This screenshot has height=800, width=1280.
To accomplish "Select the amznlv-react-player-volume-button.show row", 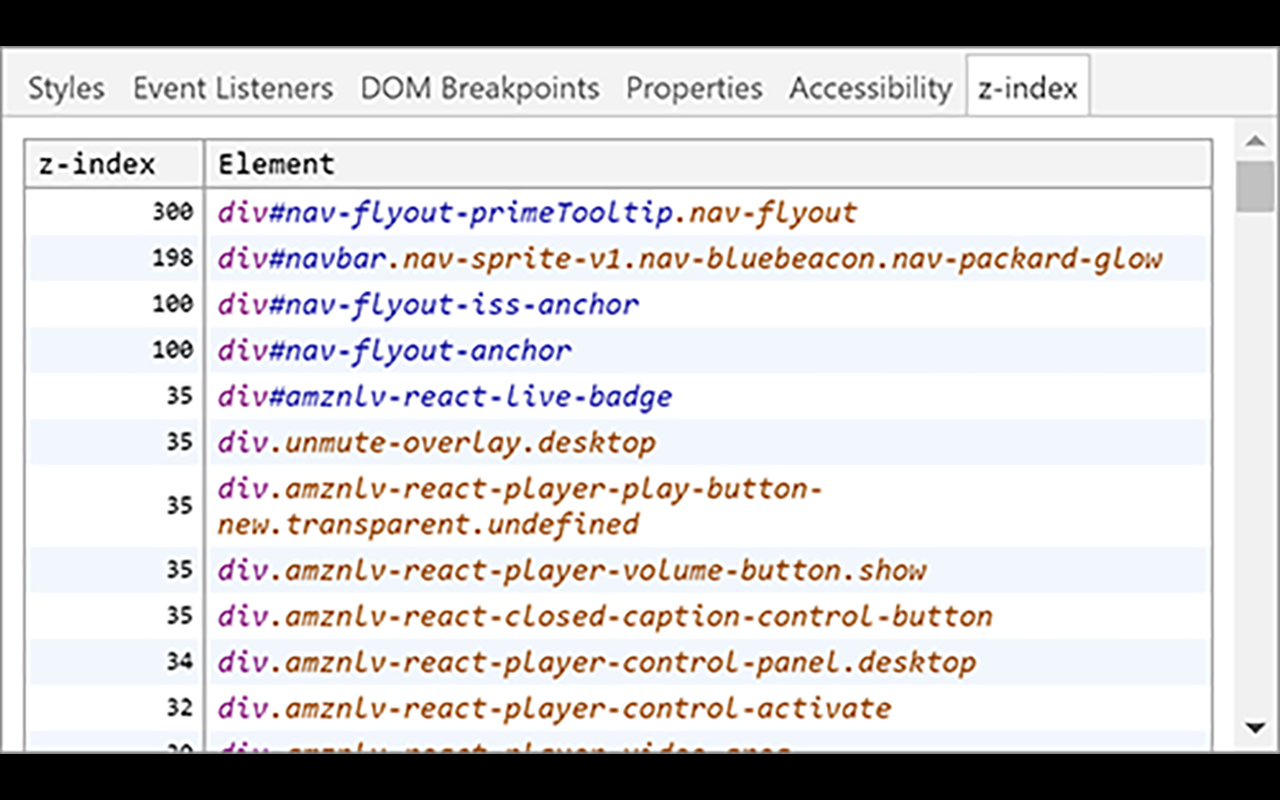I will 568,569.
